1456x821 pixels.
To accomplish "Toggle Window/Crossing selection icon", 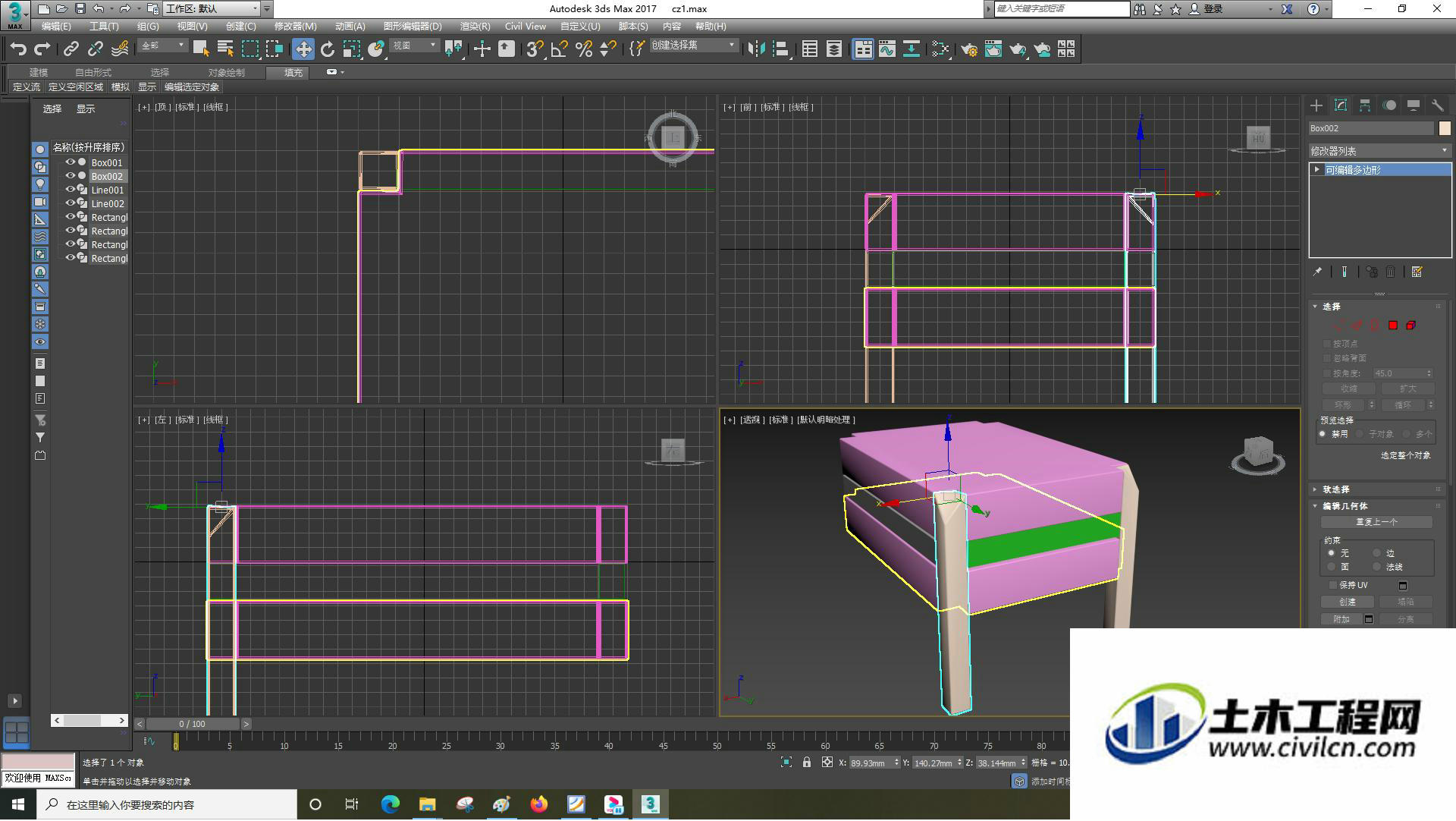I will (275, 49).
